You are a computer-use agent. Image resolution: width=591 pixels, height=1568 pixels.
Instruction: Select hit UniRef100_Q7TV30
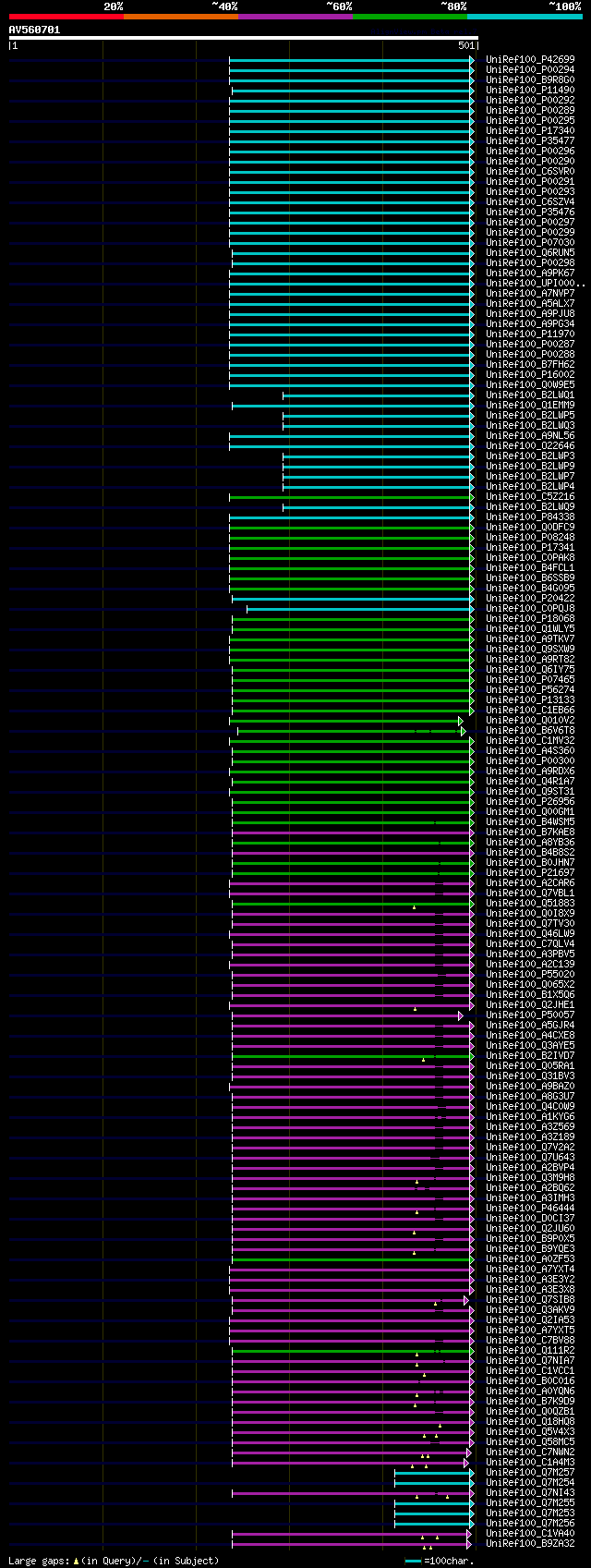530,923
